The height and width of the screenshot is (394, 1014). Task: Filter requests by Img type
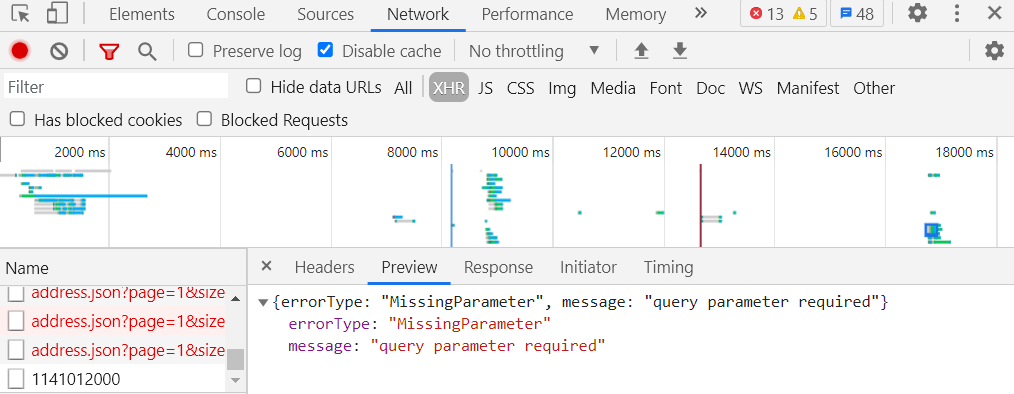(562, 88)
